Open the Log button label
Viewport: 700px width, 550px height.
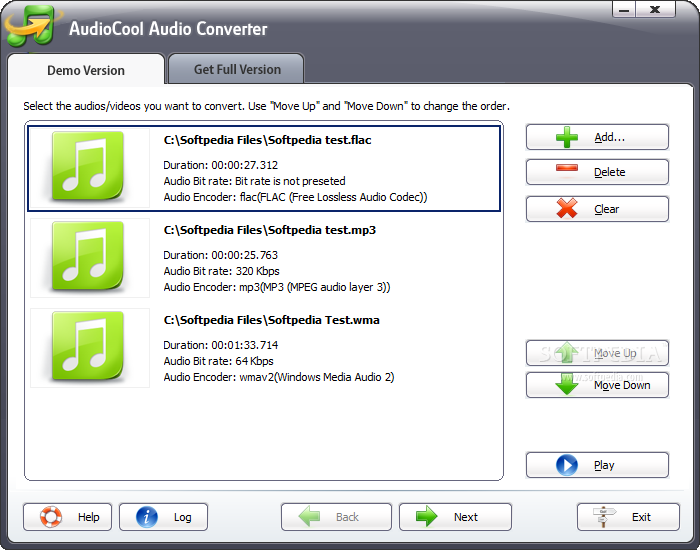tap(183, 517)
